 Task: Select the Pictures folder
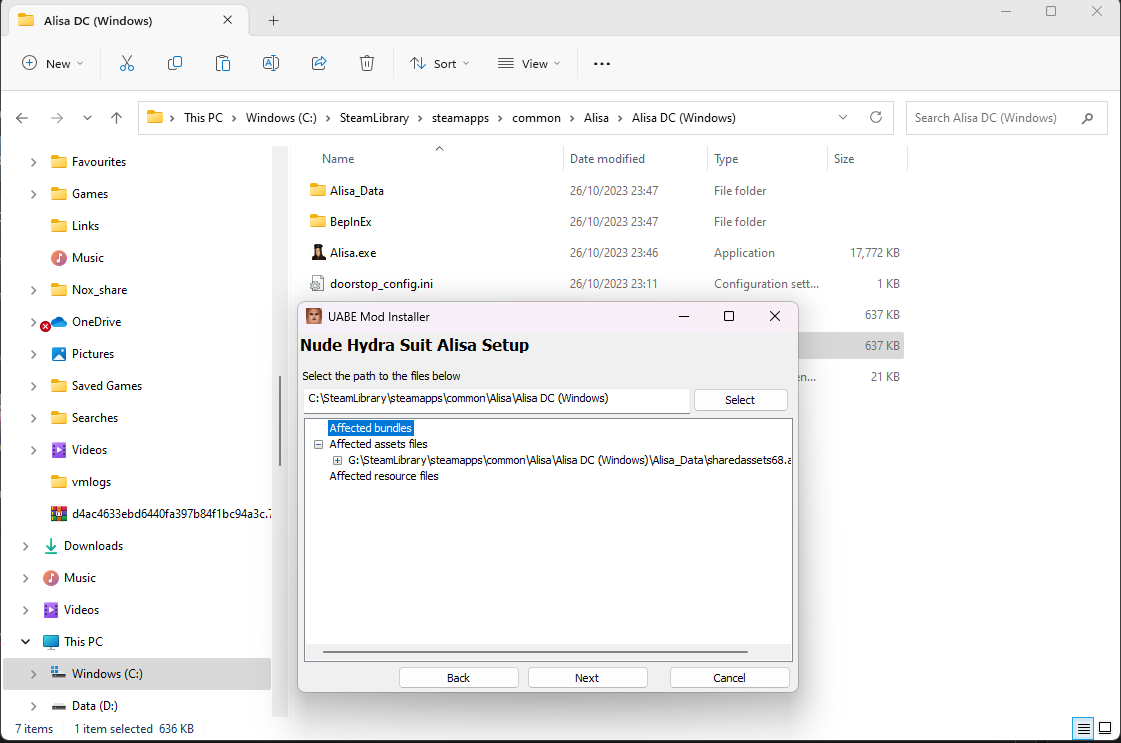tap(82, 354)
